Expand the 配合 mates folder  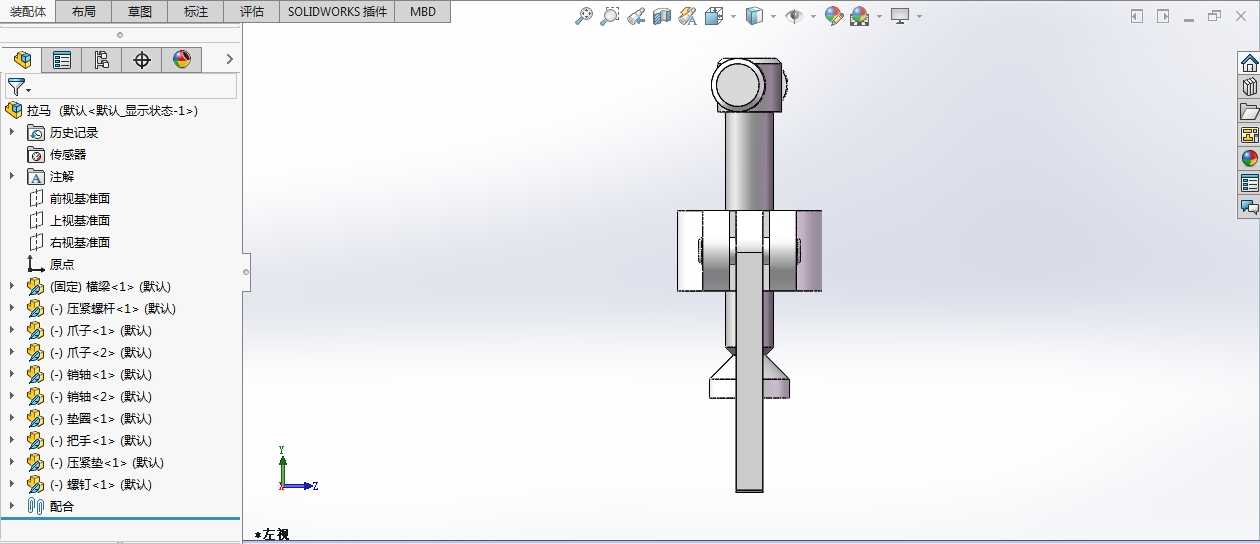tap(12, 507)
